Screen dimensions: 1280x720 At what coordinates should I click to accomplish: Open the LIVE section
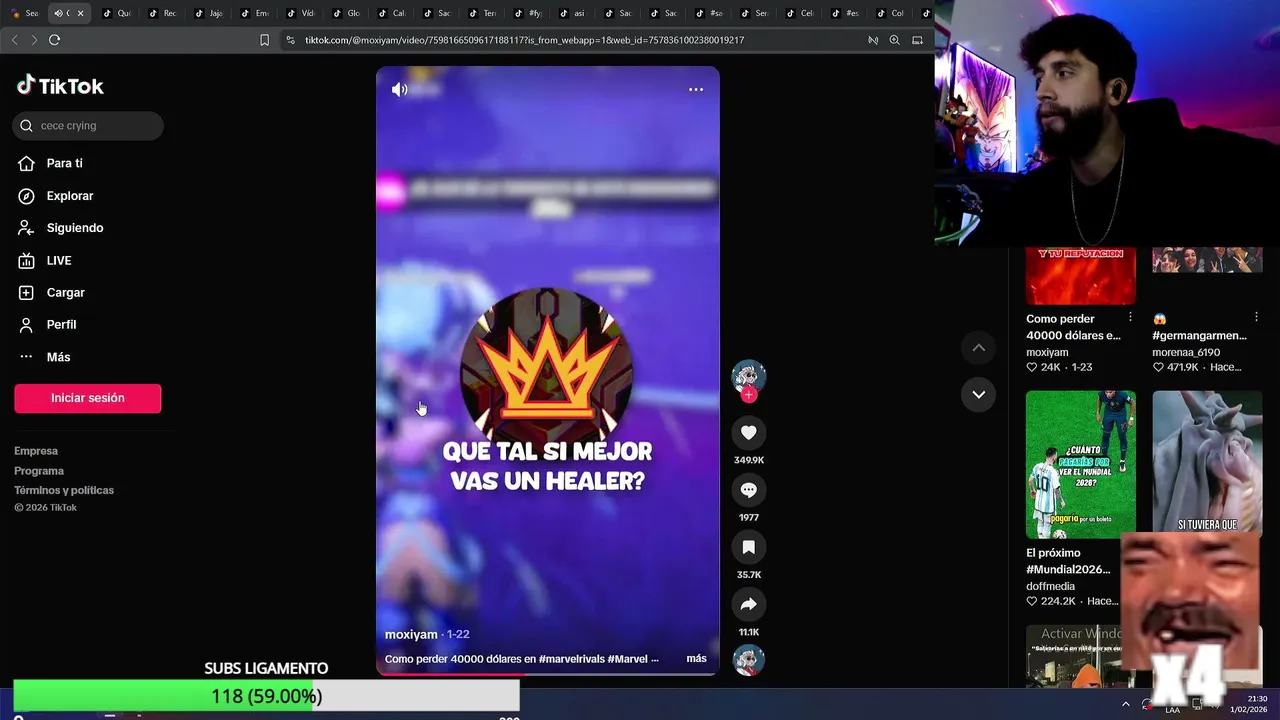coord(58,260)
